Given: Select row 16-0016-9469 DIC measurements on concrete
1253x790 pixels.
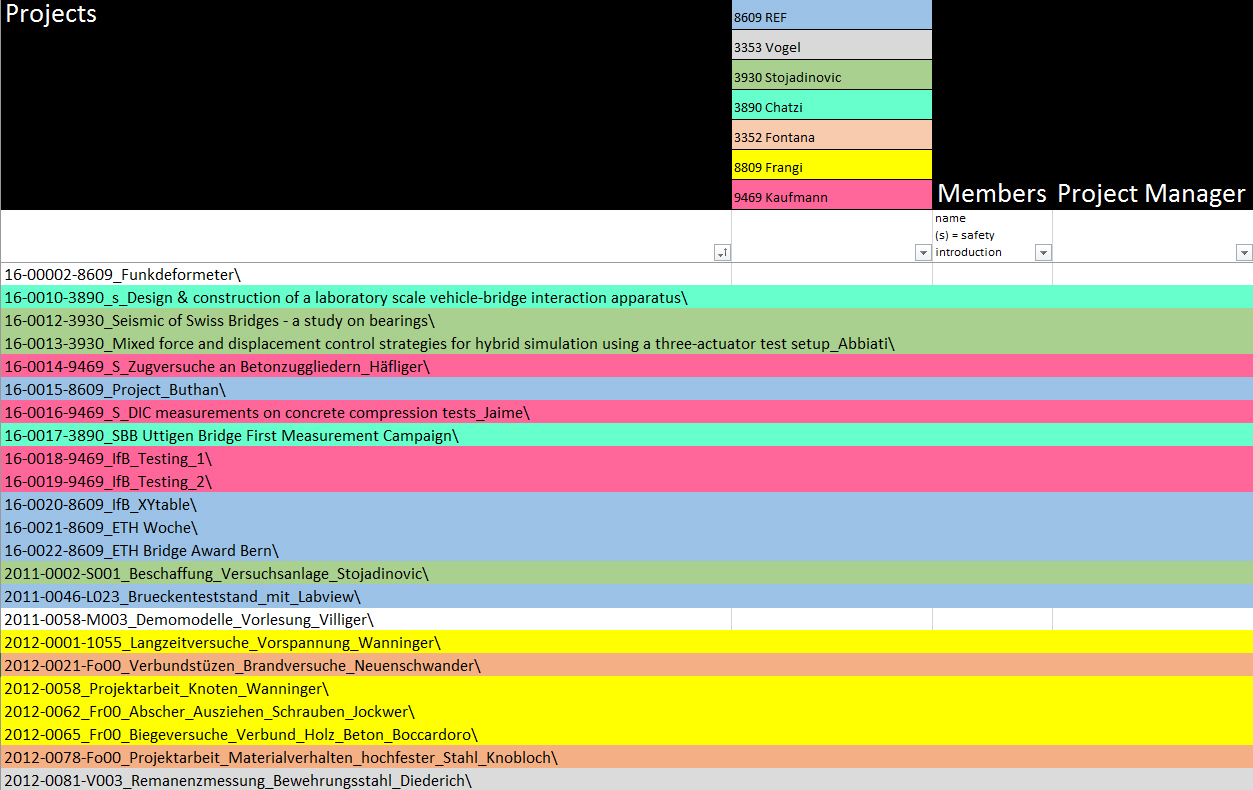Looking at the screenshot, I should pos(626,412).
